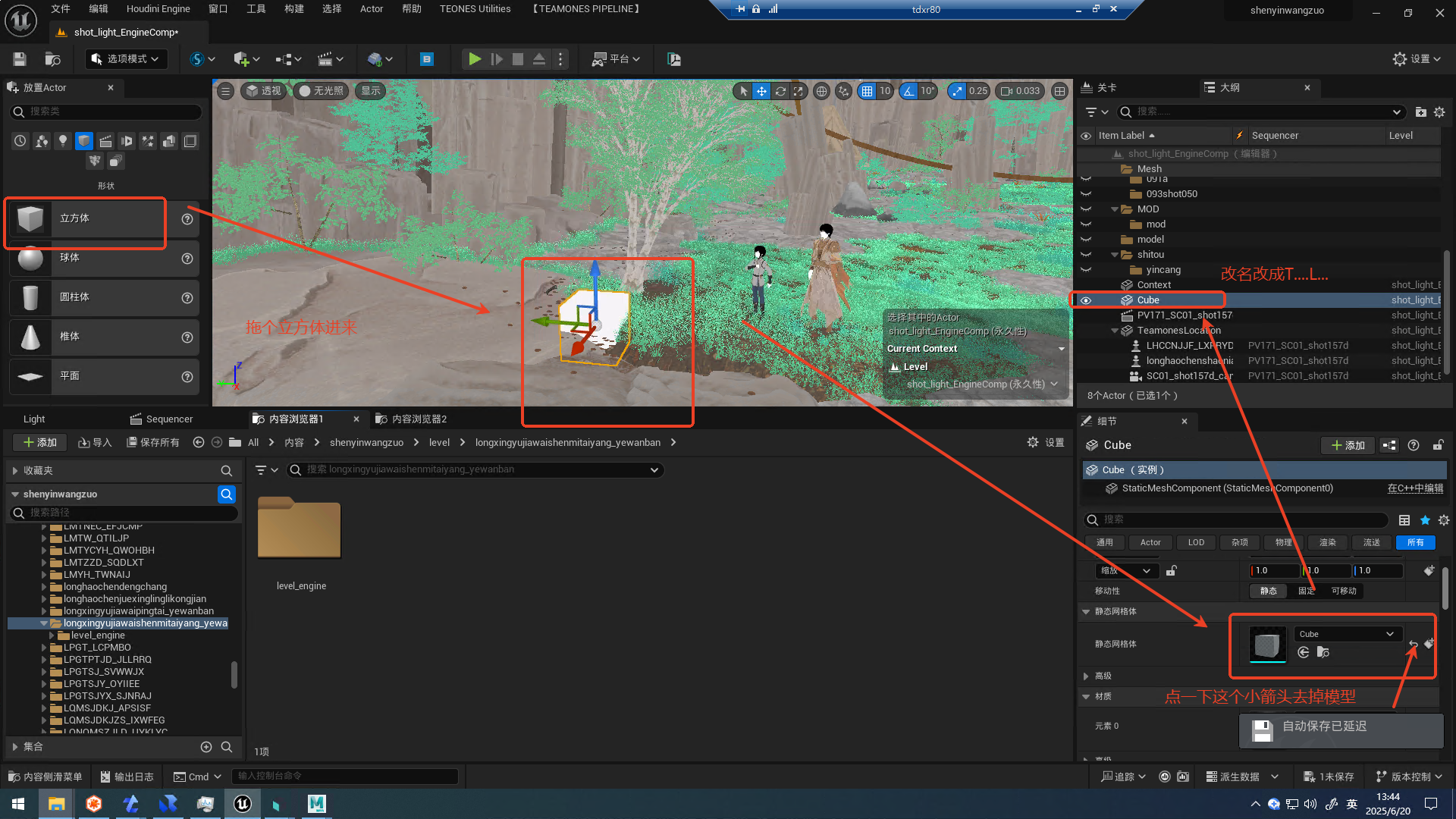The height and width of the screenshot is (819, 1456).
Task: Click the Save current level icon
Action: [20, 59]
